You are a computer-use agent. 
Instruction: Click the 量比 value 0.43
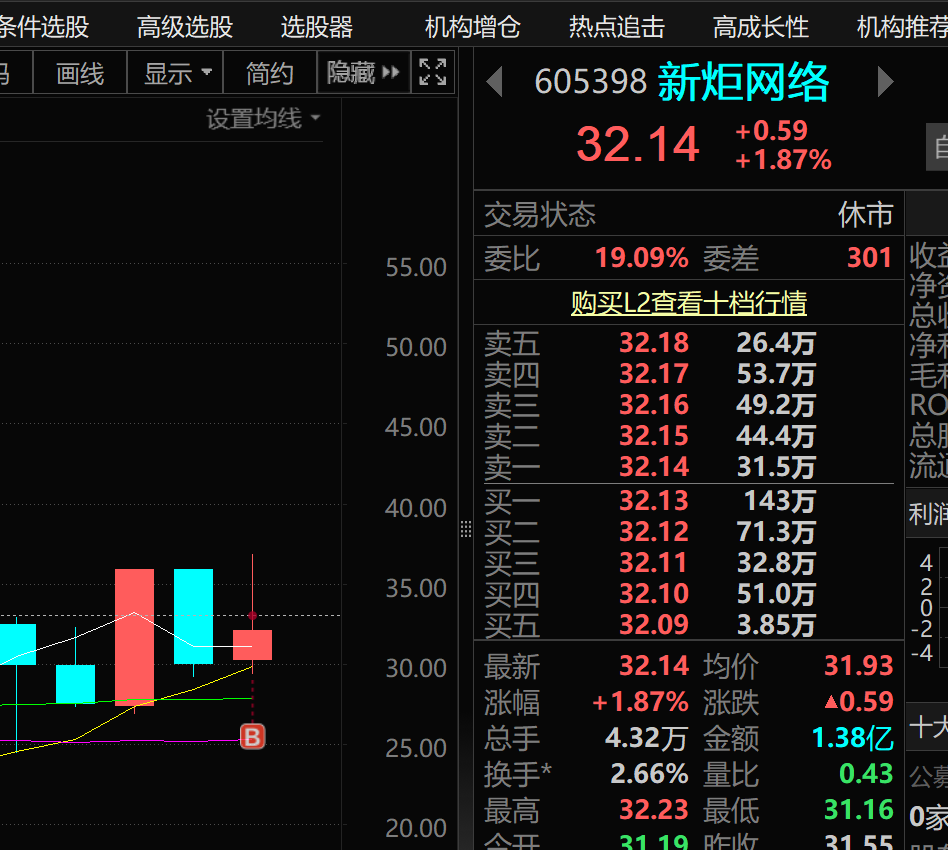pos(866,774)
